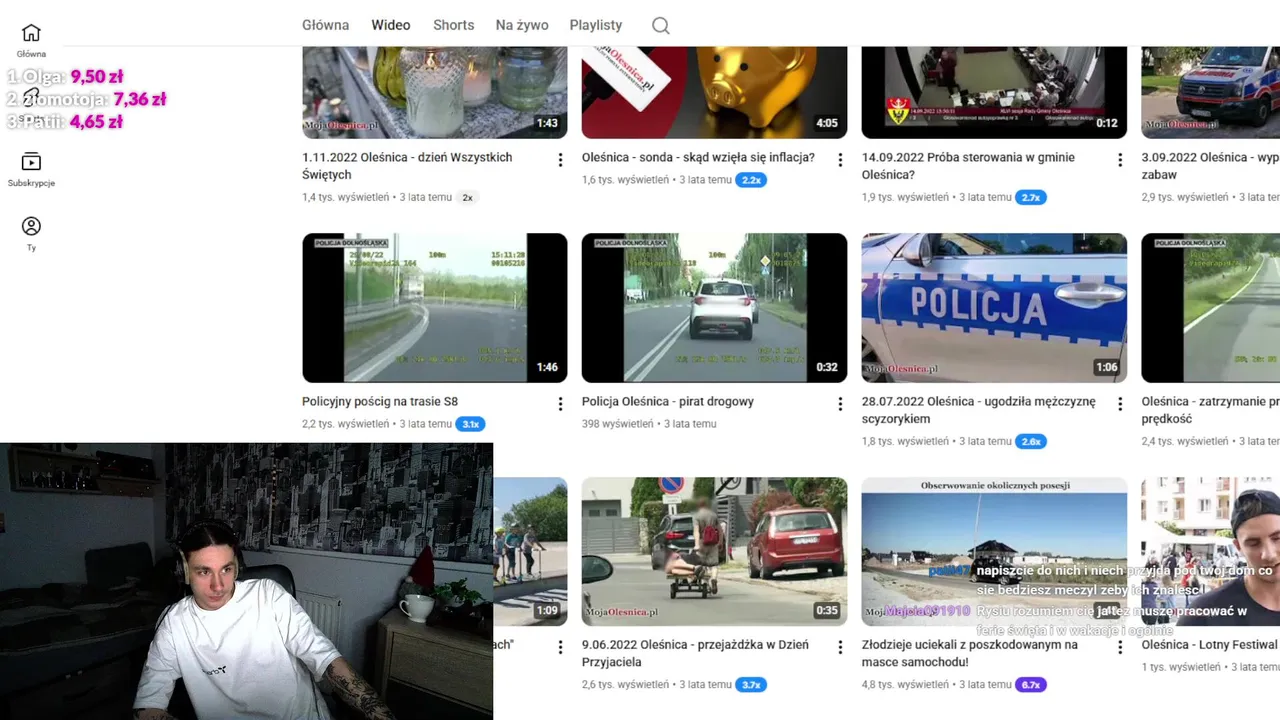Open title '28.07.2022 Oleśnica - ugodziła mężczyznę scyzorykiem'

coord(979,410)
